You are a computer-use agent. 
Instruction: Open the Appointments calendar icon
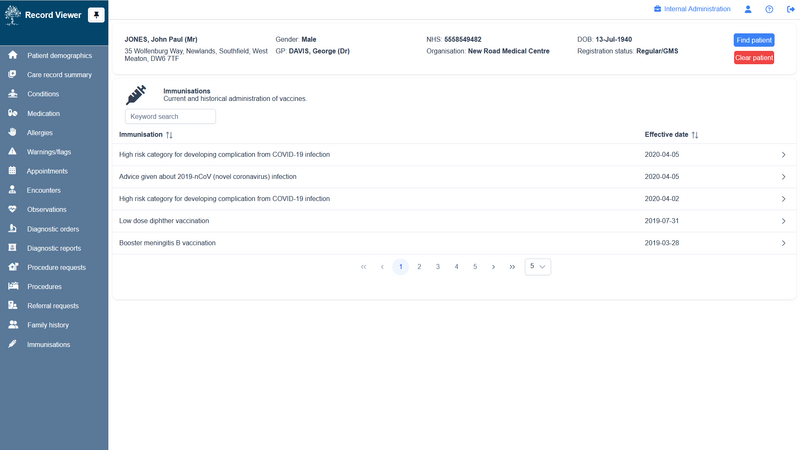coord(12,170)
